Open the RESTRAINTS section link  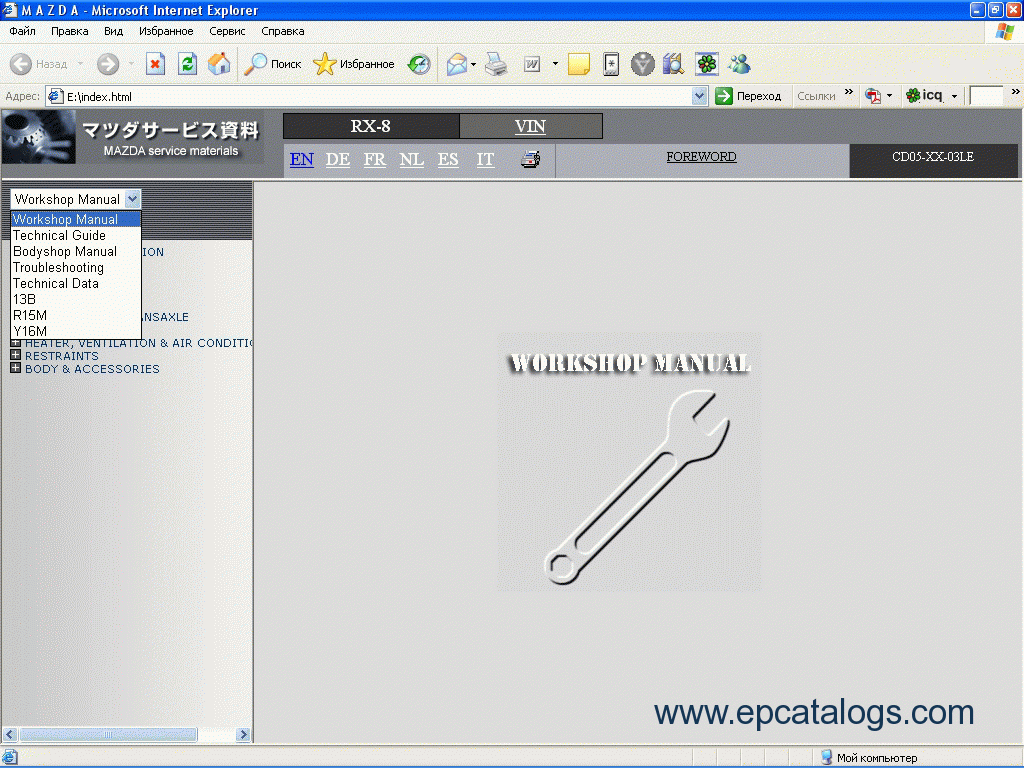[61, 356]
